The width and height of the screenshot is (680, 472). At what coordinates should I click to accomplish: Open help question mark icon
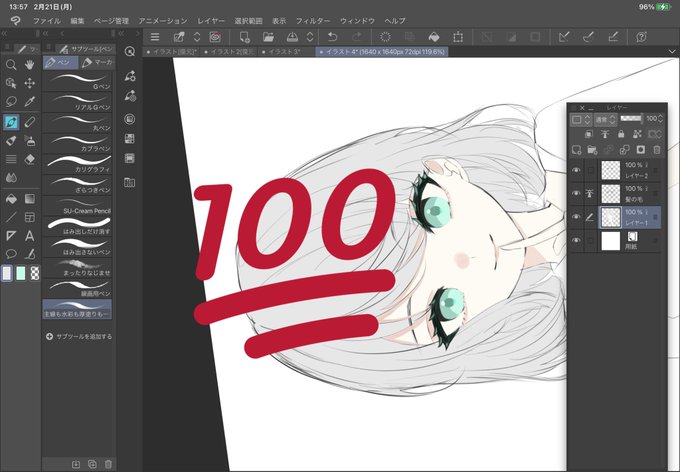coord(641,37)
